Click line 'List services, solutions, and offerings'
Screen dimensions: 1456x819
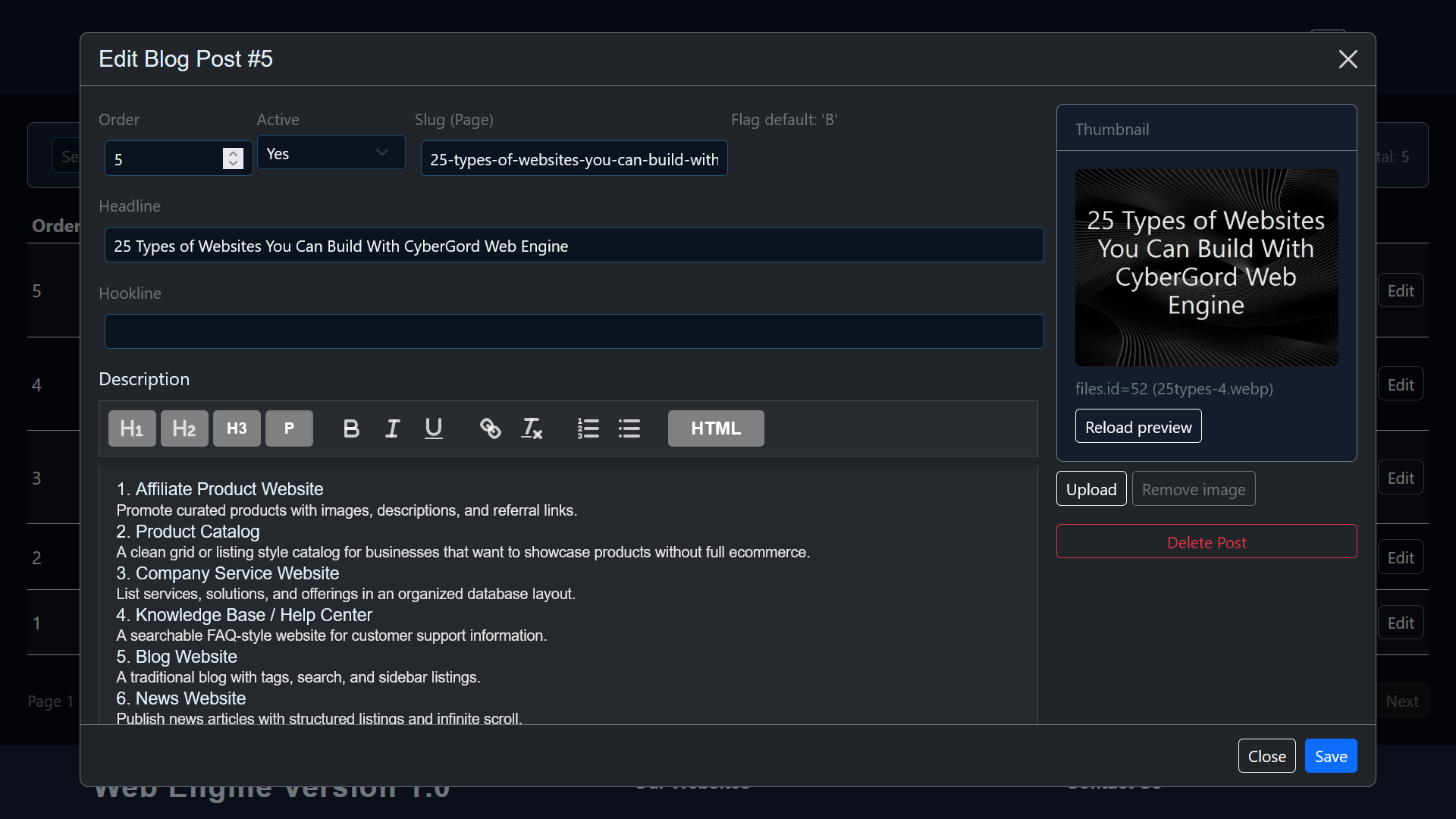pos(346,594)
